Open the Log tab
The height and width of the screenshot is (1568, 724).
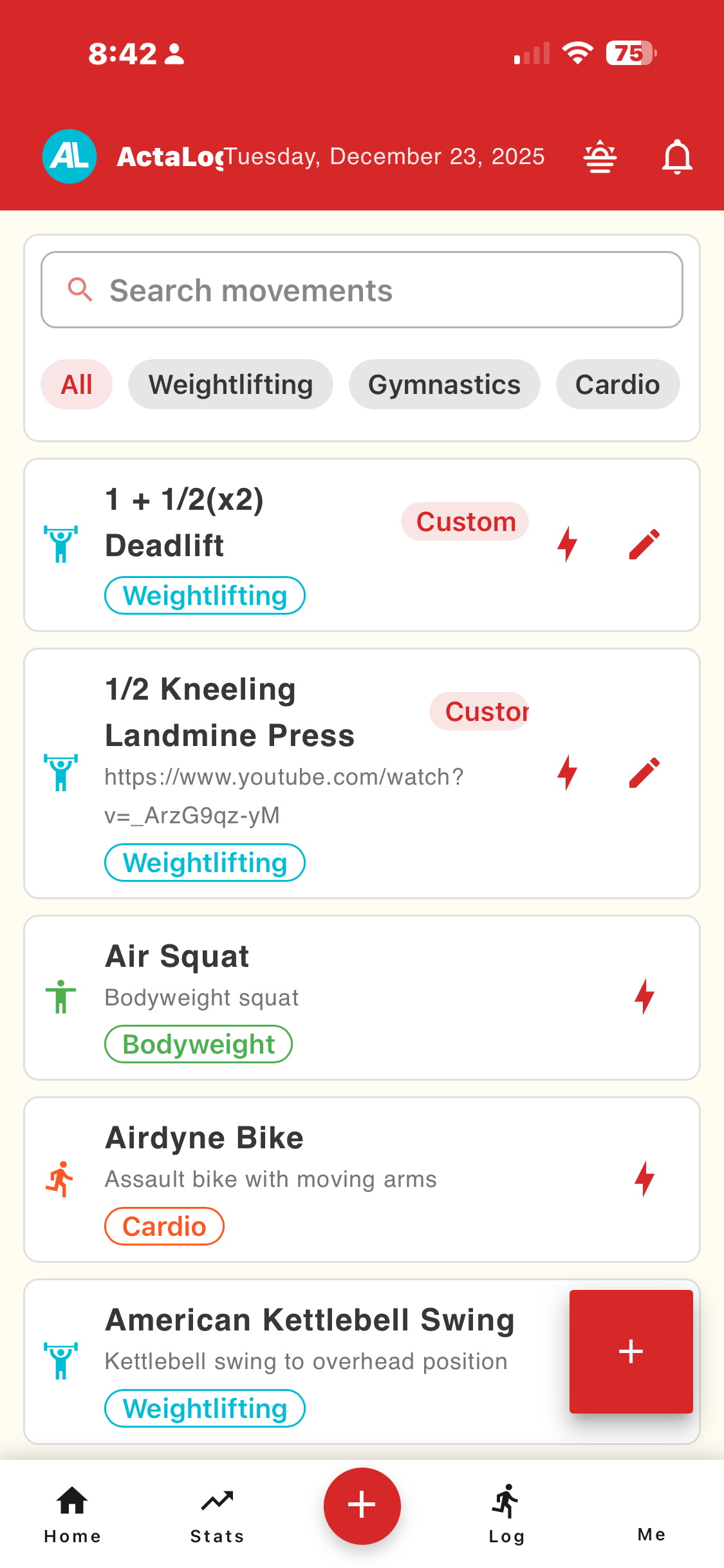pos(506,1513)
